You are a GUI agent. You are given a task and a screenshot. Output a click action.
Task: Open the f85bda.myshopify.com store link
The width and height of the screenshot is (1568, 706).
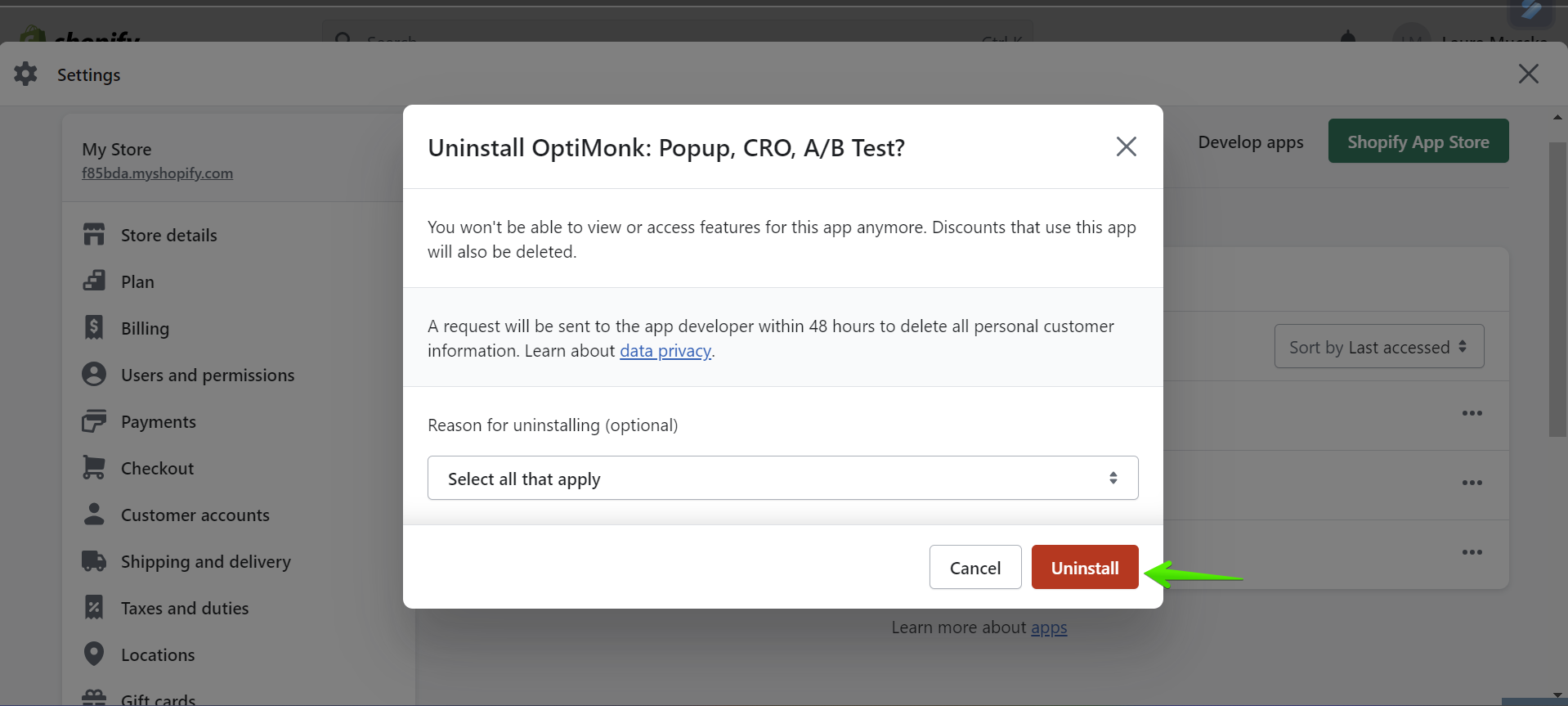pyautogui.click(x=157, y=173)
